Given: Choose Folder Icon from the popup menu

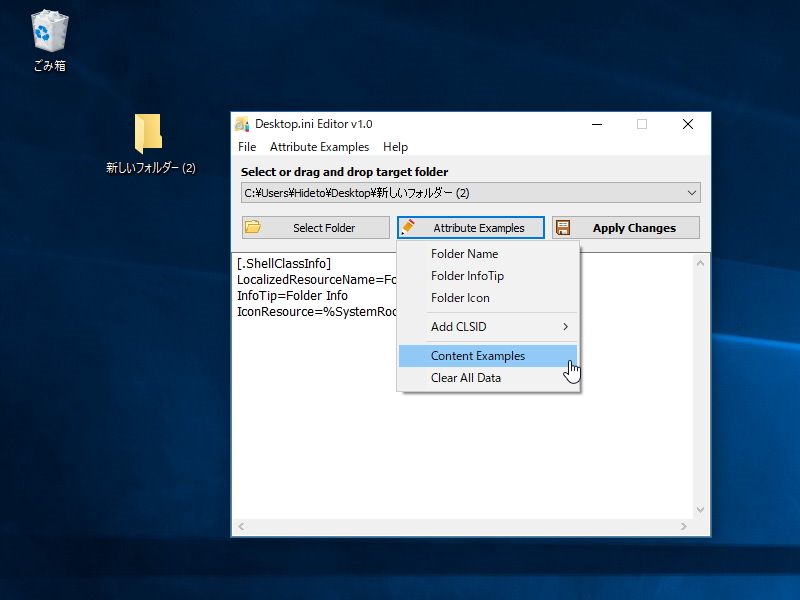Looking at the screenshot, I should click(x=488, y=297).
